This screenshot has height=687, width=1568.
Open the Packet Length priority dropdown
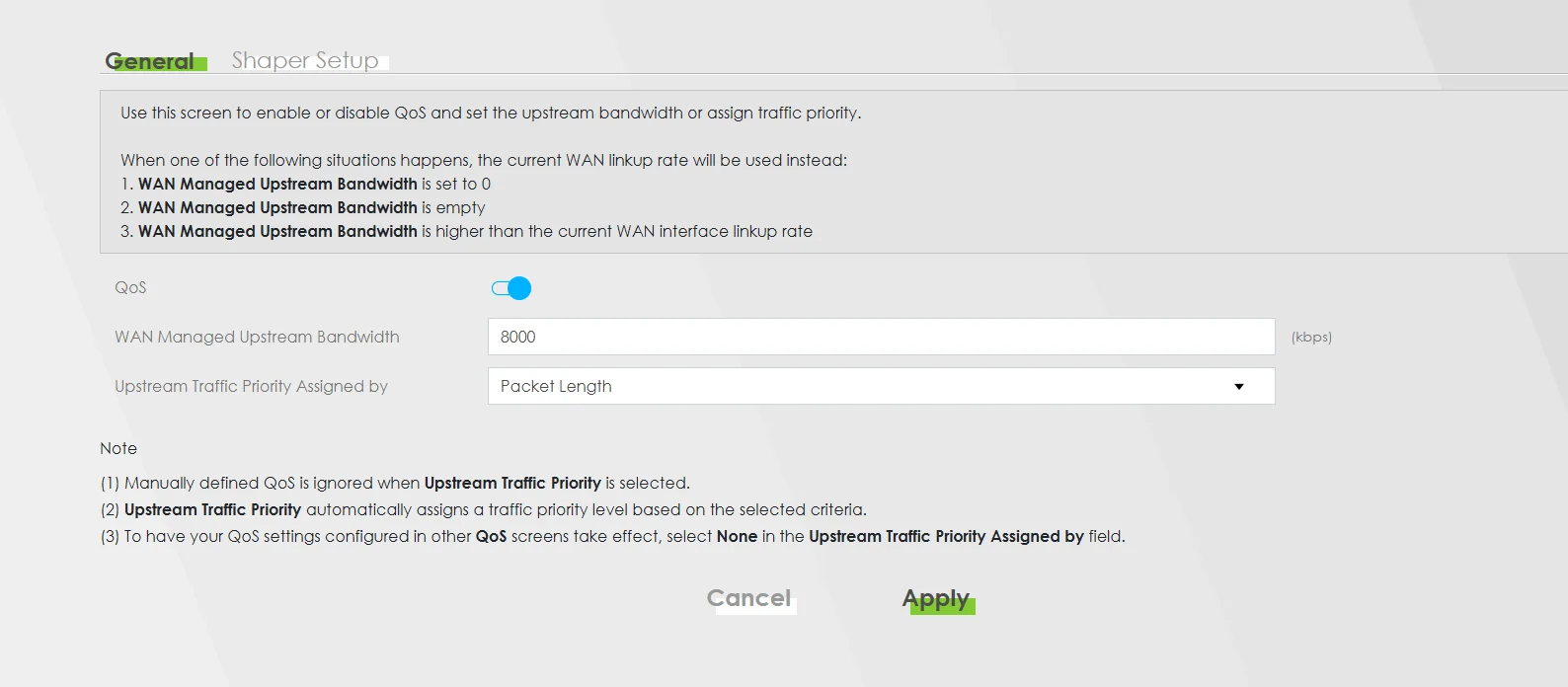tap(869, 386)
